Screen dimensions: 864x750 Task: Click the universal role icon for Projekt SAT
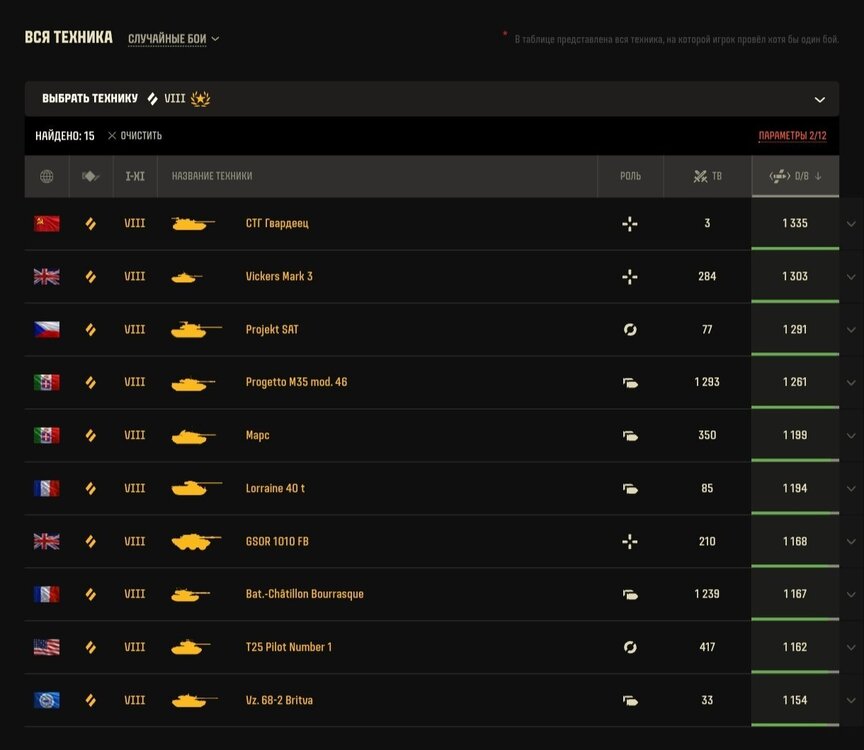(x=630, y=330)
